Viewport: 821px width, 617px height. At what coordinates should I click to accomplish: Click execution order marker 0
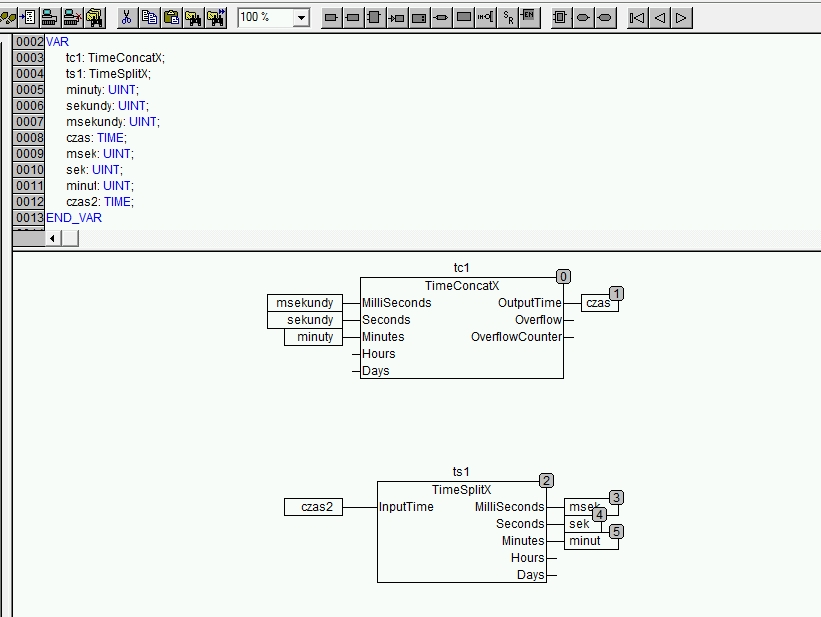click(x=563, y=277)
